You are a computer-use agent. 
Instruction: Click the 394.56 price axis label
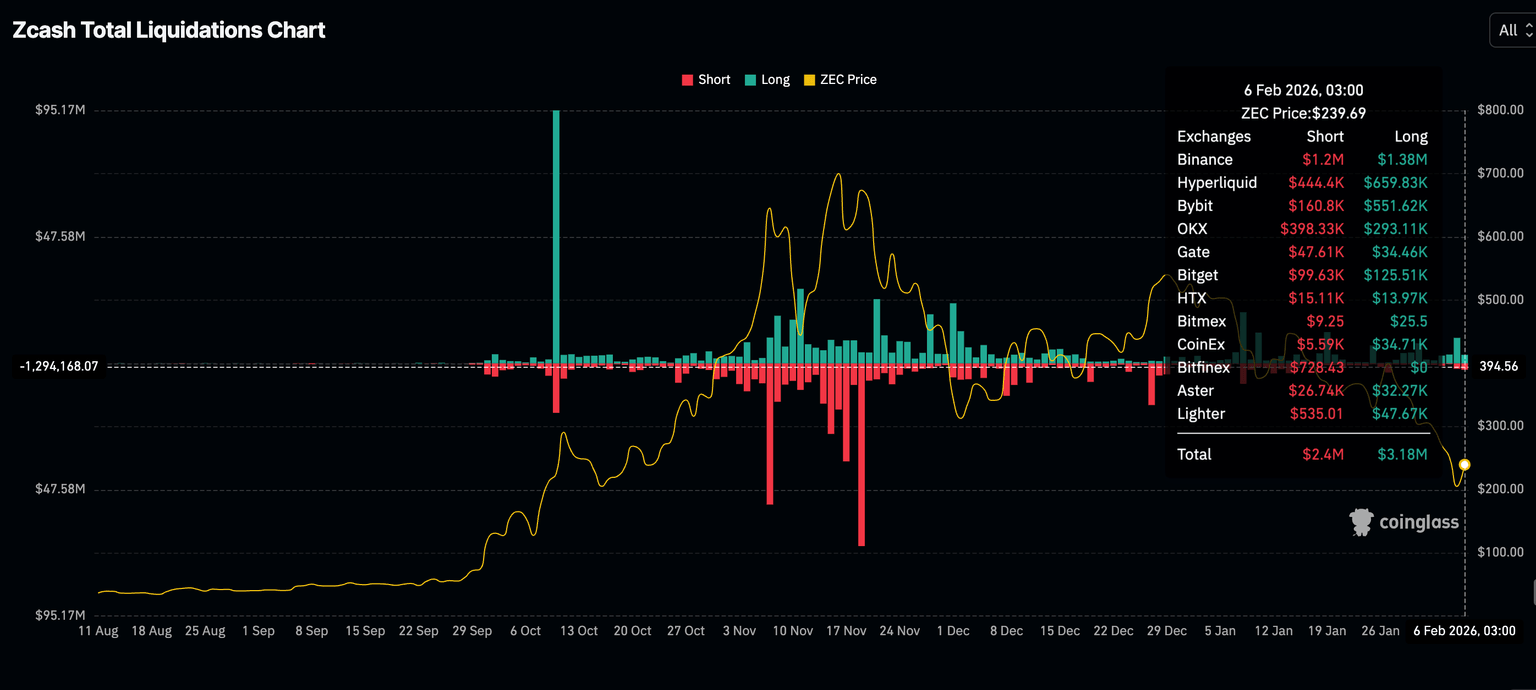point(1498,367)
